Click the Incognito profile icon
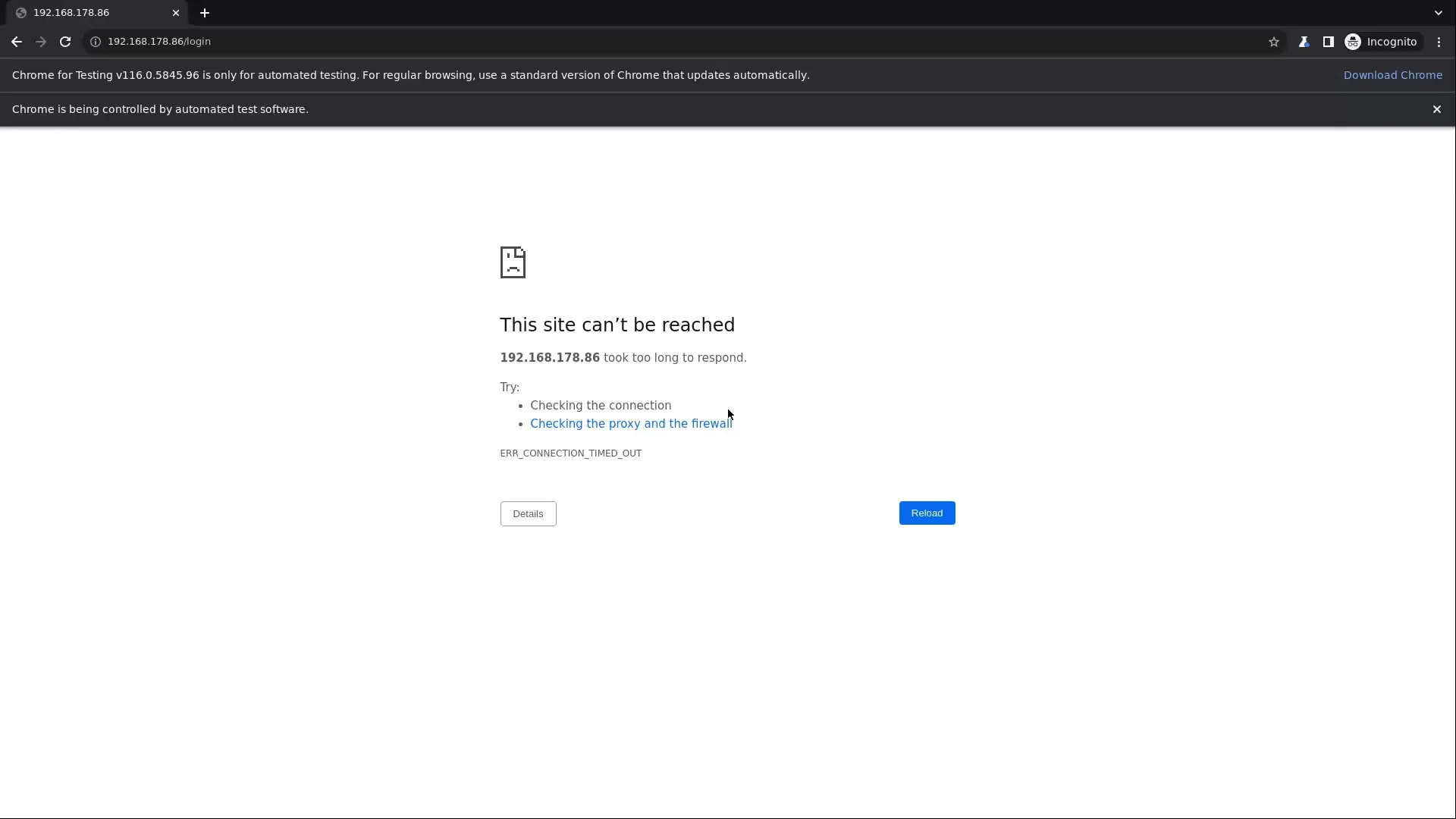Screen dimensions: 1456x819 click(1354, 42)
